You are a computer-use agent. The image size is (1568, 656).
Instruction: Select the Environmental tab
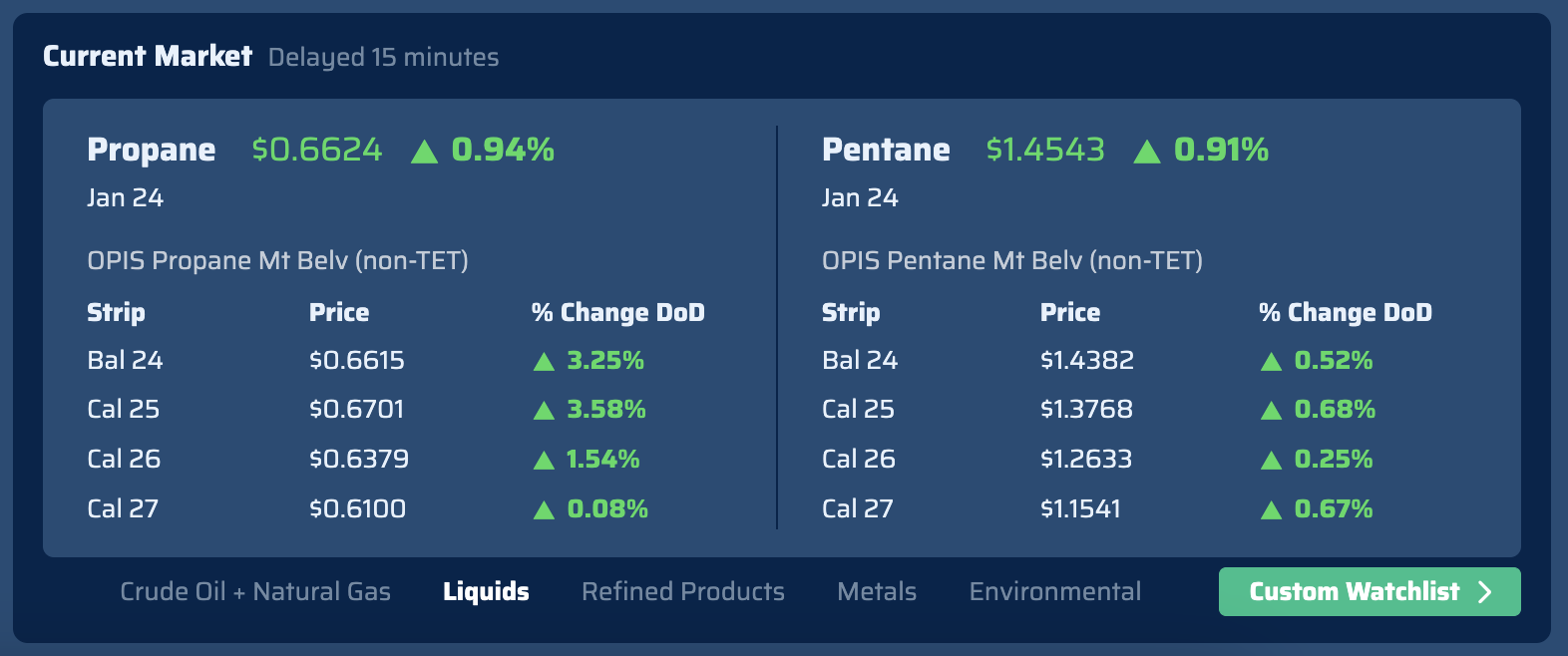point(1054,591)
